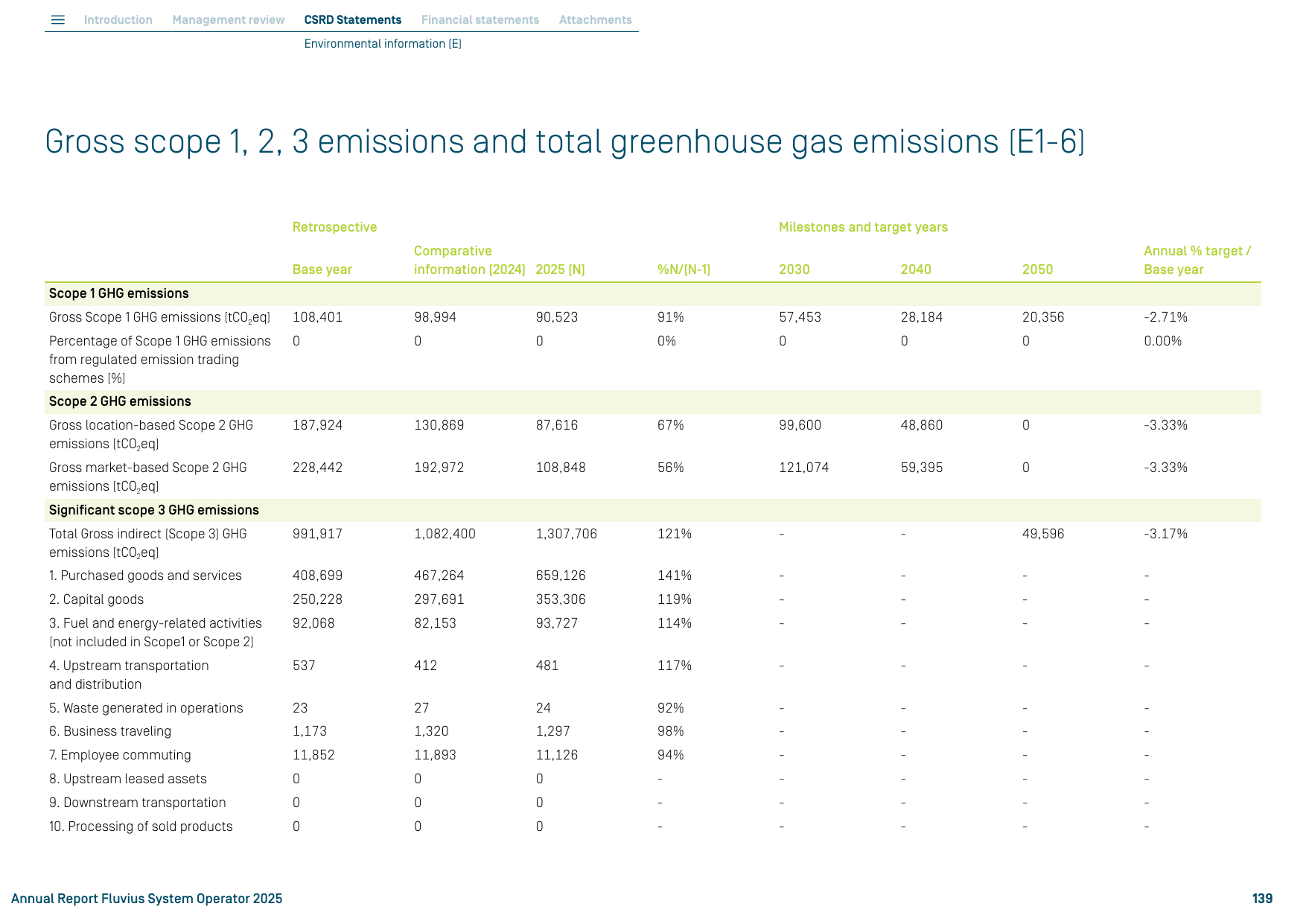
Task: Click the Significant scope 3 GHG emissions row
Action: (653, 511)
